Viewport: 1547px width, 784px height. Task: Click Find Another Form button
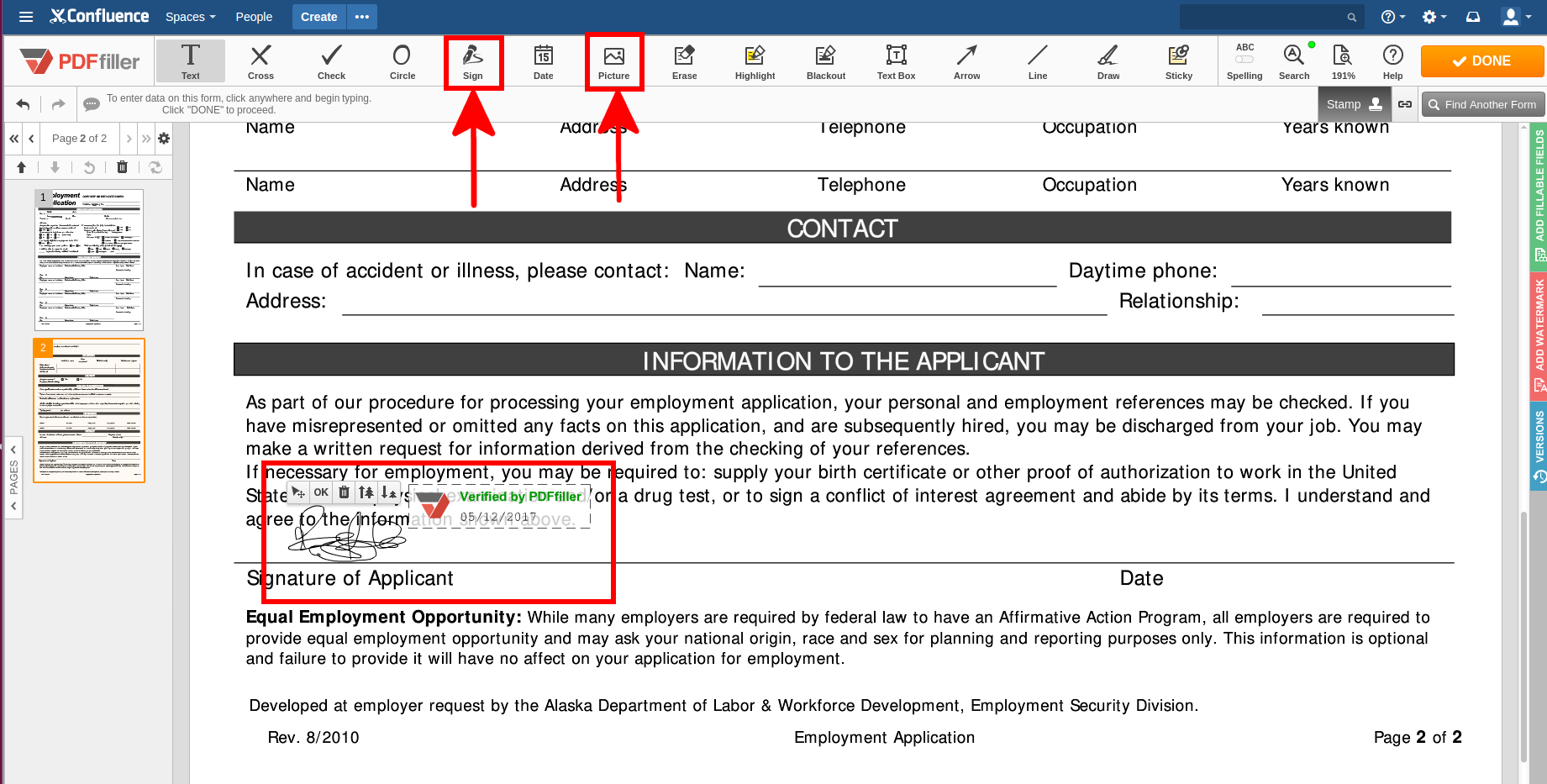1483,104
